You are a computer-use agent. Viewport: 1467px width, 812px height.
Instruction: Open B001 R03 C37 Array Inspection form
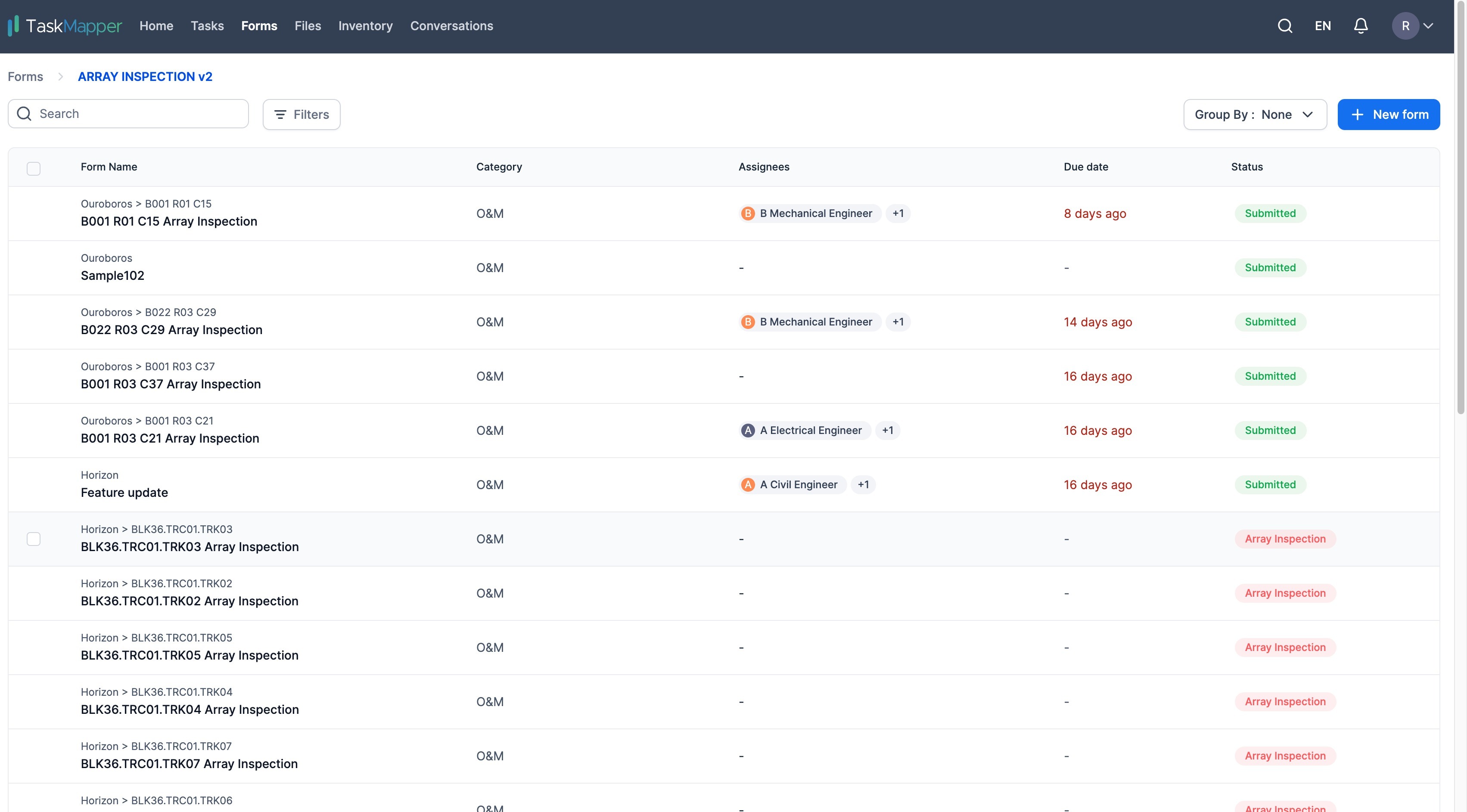pos(170,384)
